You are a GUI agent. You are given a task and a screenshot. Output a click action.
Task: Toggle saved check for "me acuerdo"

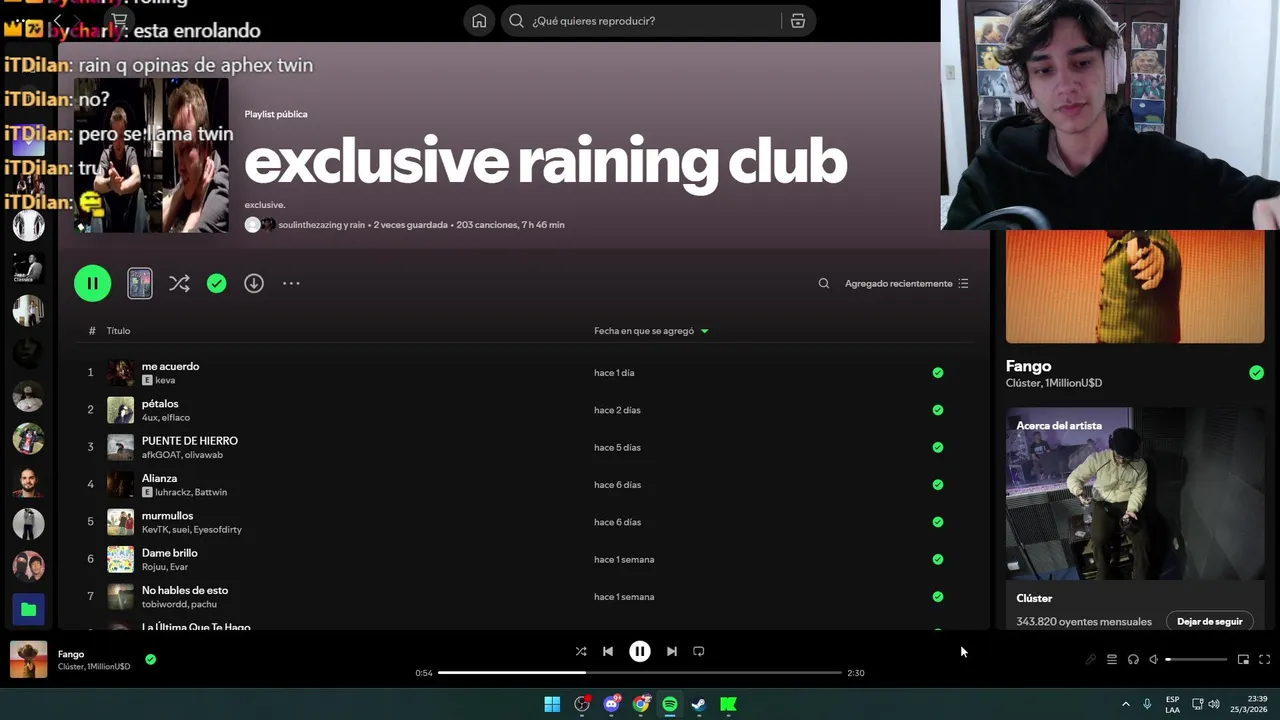(938, 373)
